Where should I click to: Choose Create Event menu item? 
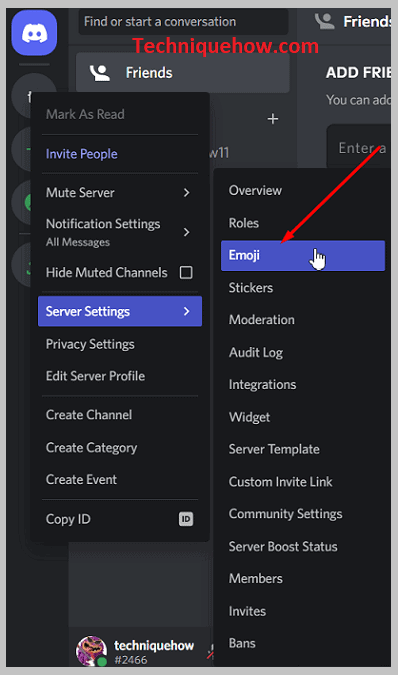[x=120, y=479]
